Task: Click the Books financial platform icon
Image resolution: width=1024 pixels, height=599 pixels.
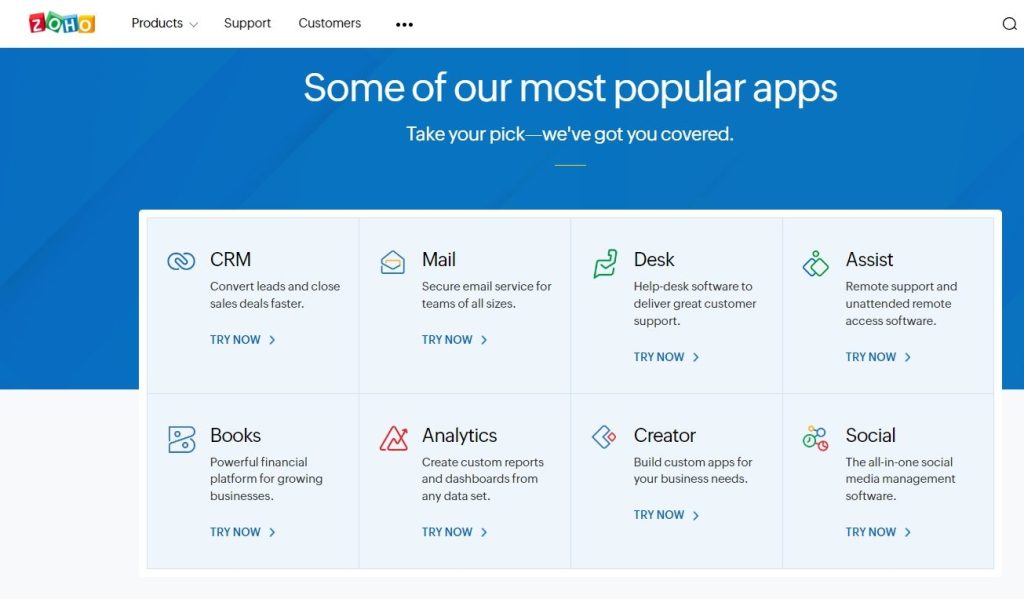Action: (181, 436)
